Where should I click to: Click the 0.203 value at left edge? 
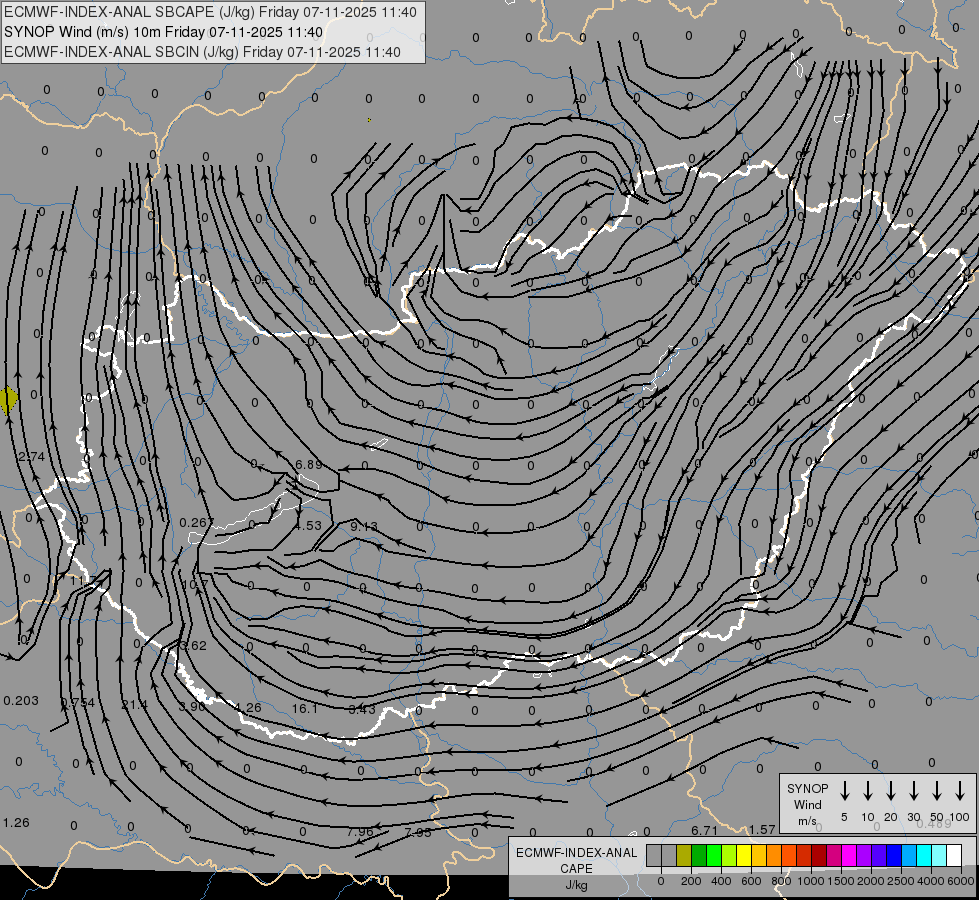(x=21, y=701)
